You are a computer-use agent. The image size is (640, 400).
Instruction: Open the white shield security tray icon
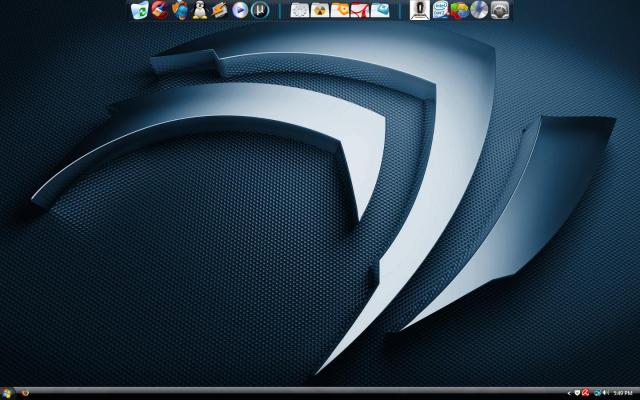click(577, 393)
